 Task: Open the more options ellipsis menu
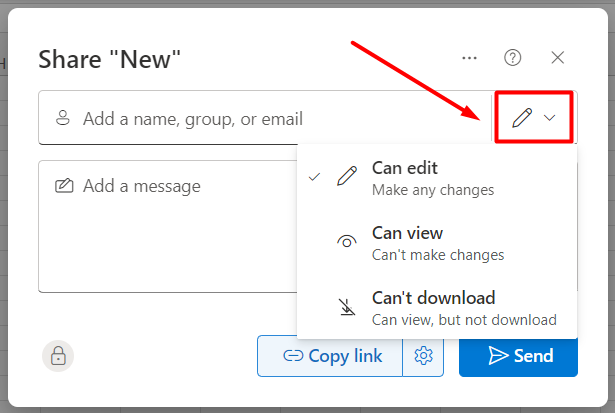point(469,58)
